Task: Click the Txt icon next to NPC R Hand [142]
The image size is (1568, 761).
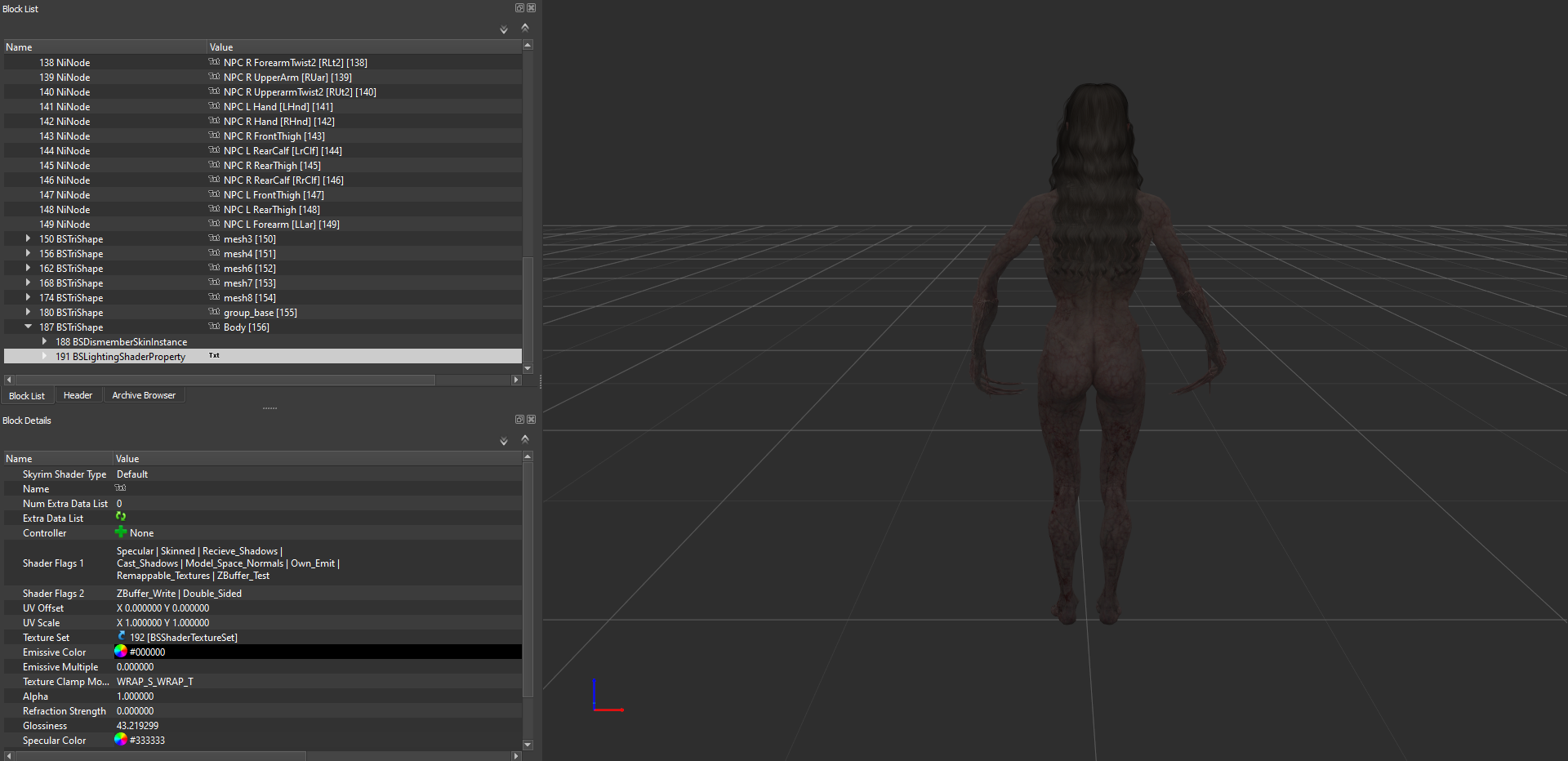Action: click(x=214, y=121)
